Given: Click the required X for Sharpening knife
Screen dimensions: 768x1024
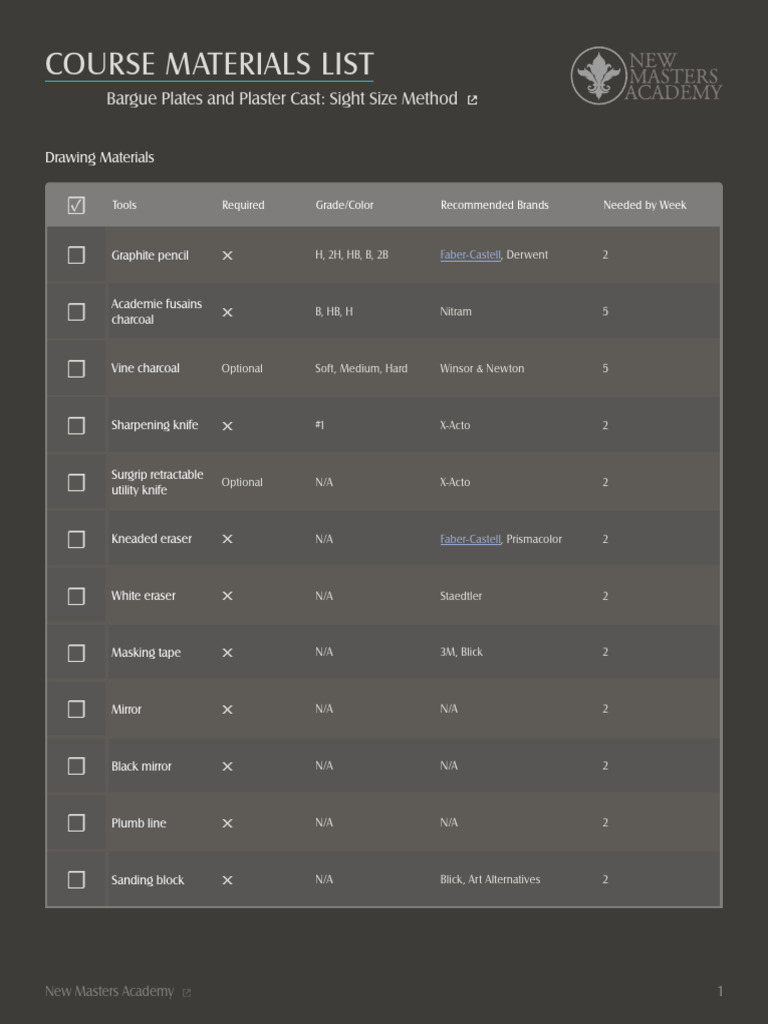Looking at the screenshot, I should tap(227, 426).
